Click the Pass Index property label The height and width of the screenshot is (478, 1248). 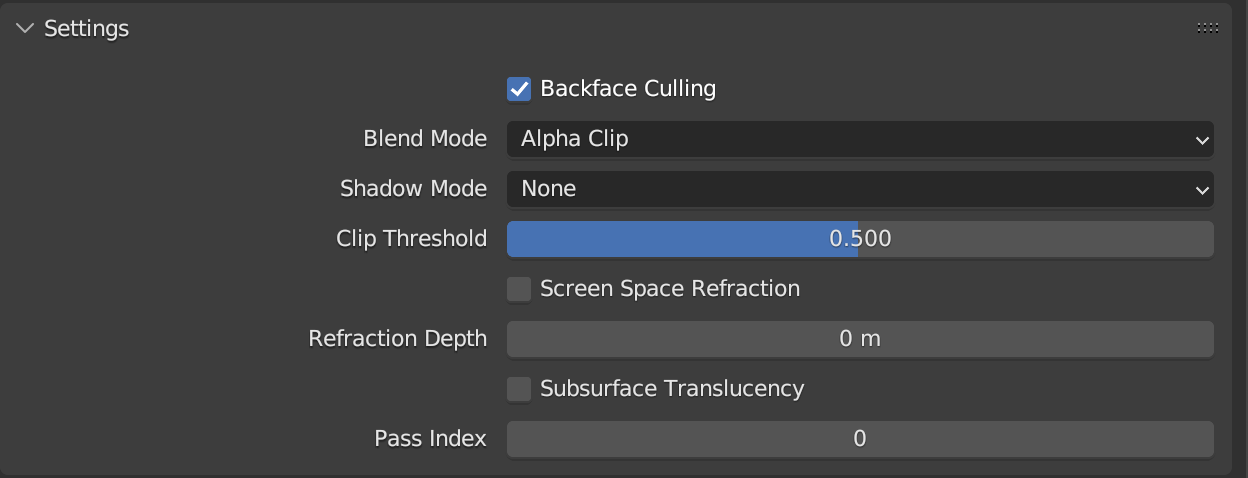point(430,439)
